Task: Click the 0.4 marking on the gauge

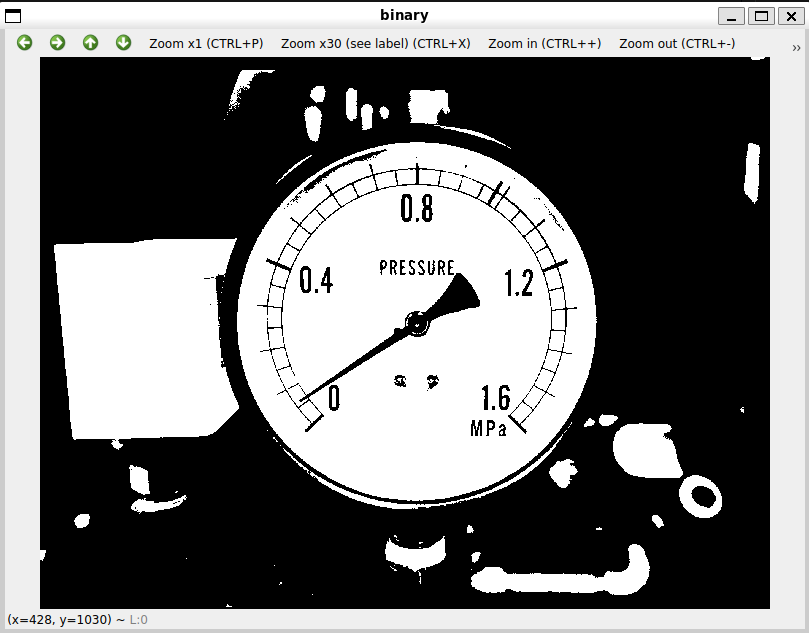Action: (316, 282)
